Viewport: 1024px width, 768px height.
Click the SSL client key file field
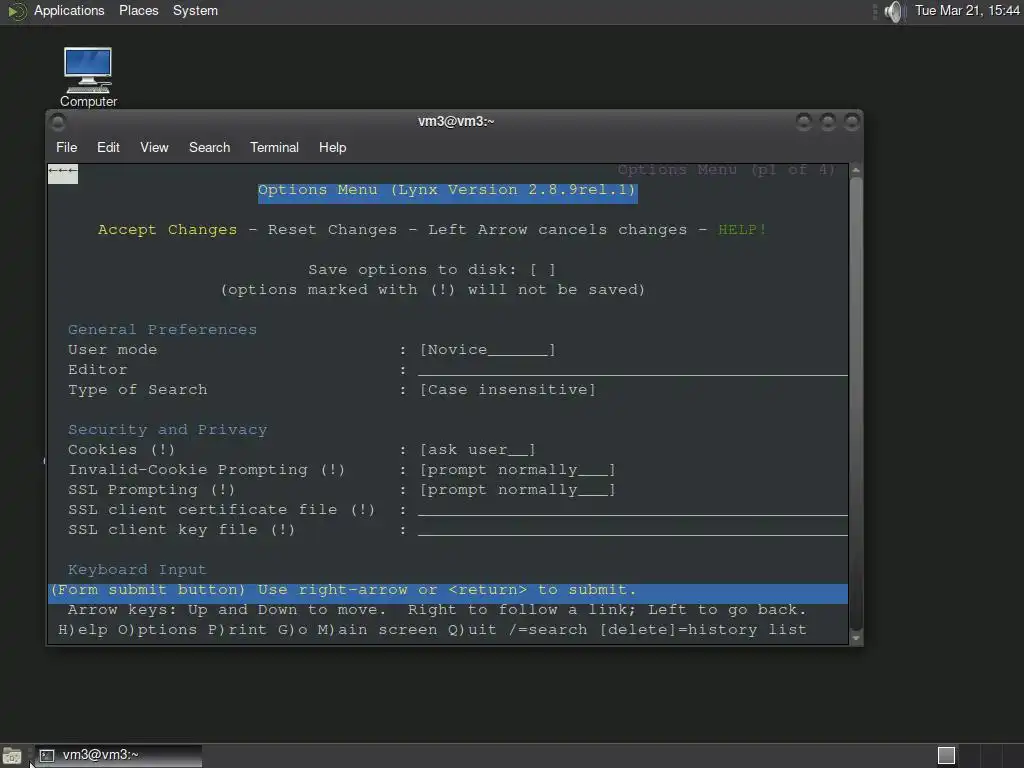633,530
